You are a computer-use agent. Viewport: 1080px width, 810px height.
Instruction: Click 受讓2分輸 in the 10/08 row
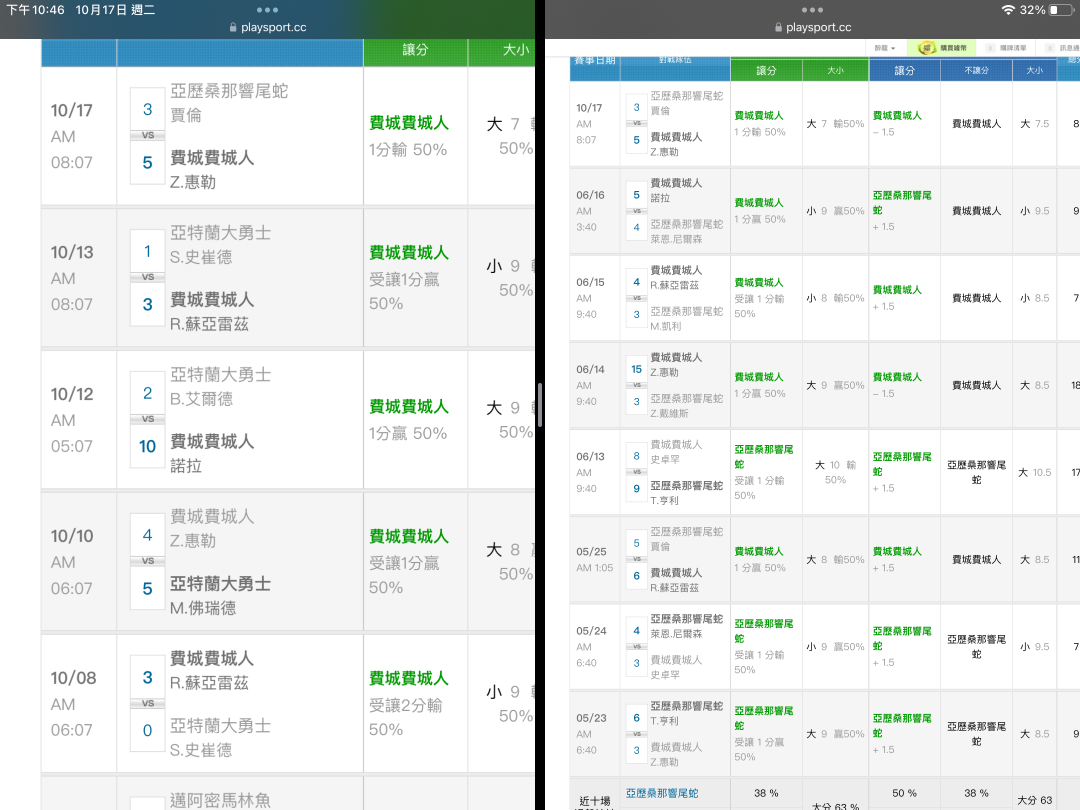click(406, 705)
